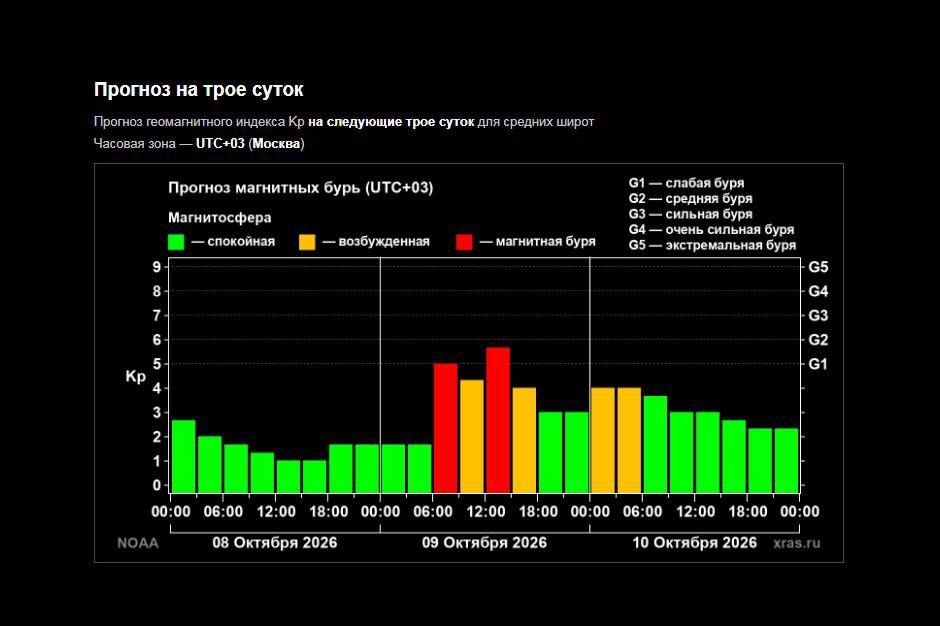Click the '08 Октября 2026' date label
Screen dimensions: 940x626
[275, 543]
